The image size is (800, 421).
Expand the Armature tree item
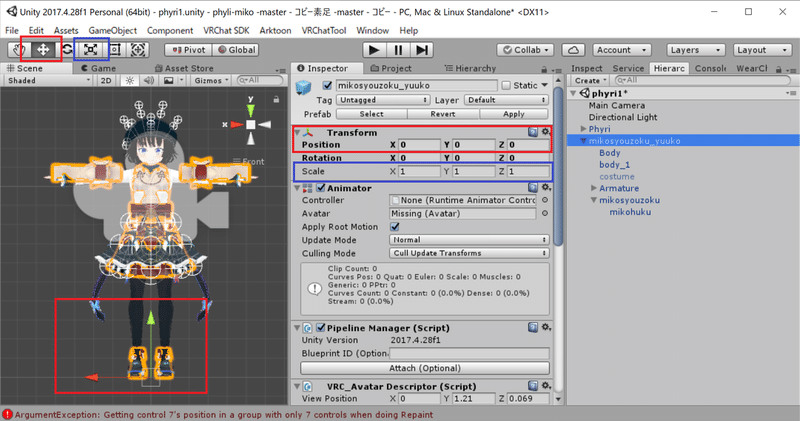(593, 188)
